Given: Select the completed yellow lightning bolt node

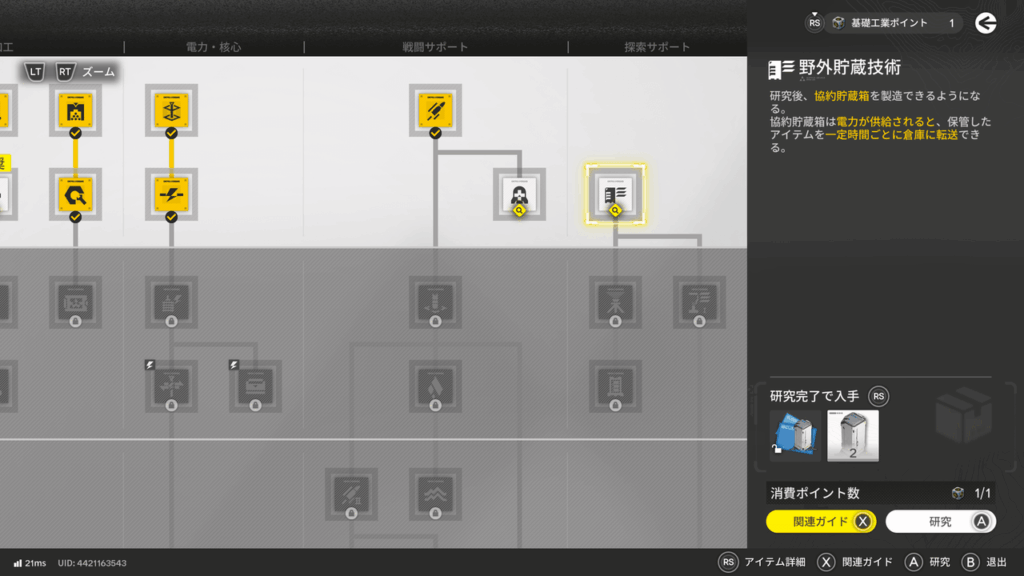Looking at the screenshot, I should (x=171, y=193).
